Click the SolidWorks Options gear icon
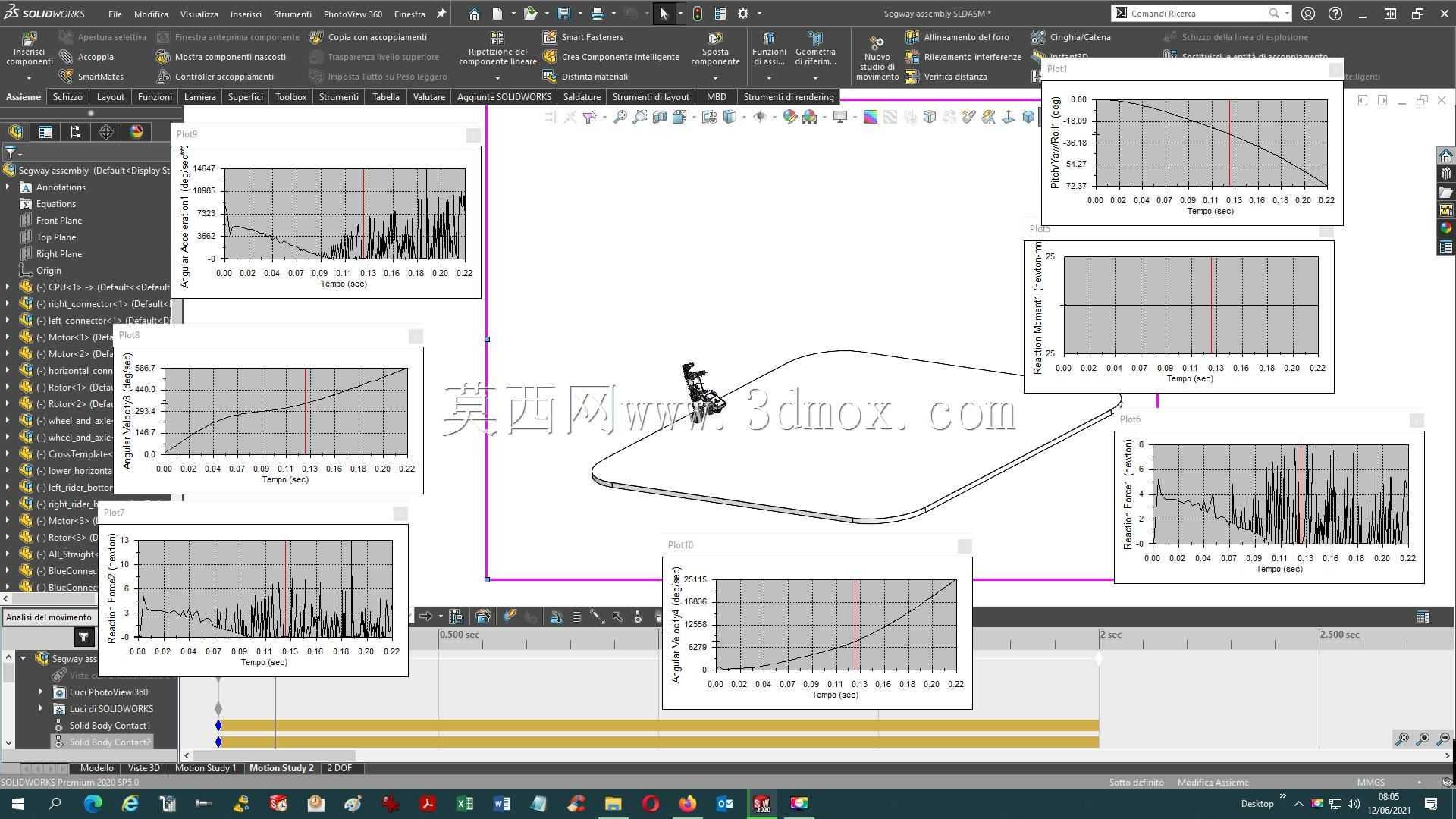This screenshot has height=819, width=1456. [x=743, y=14]
